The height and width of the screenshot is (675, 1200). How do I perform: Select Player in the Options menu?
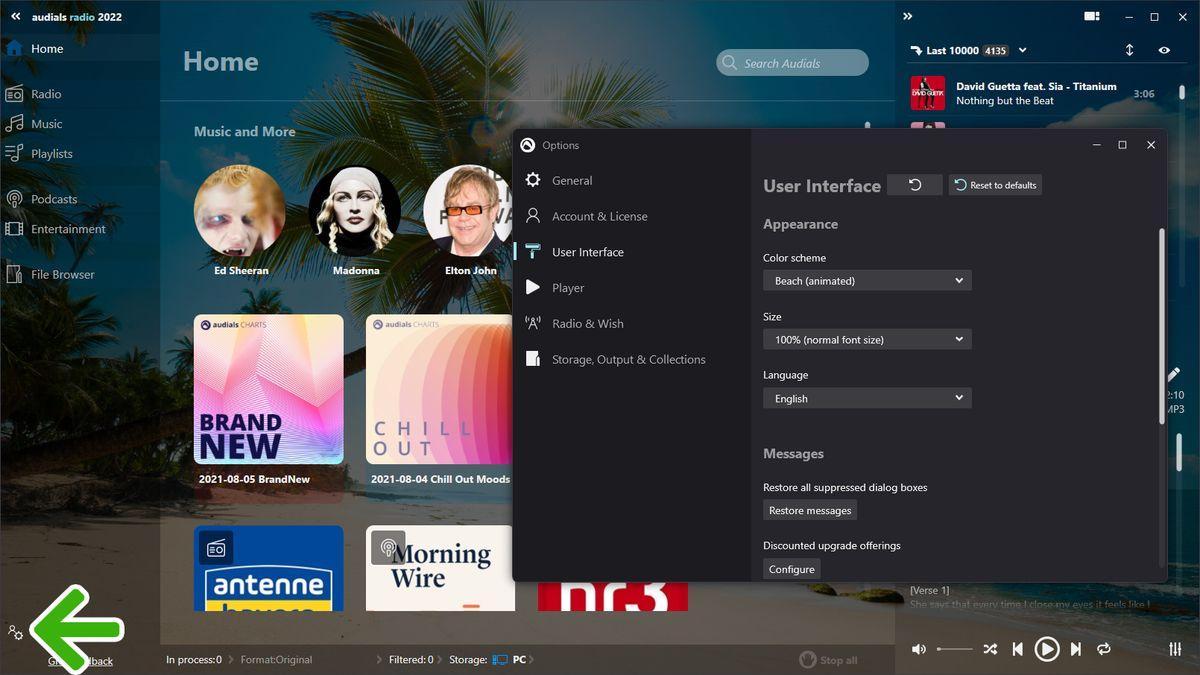568,288
